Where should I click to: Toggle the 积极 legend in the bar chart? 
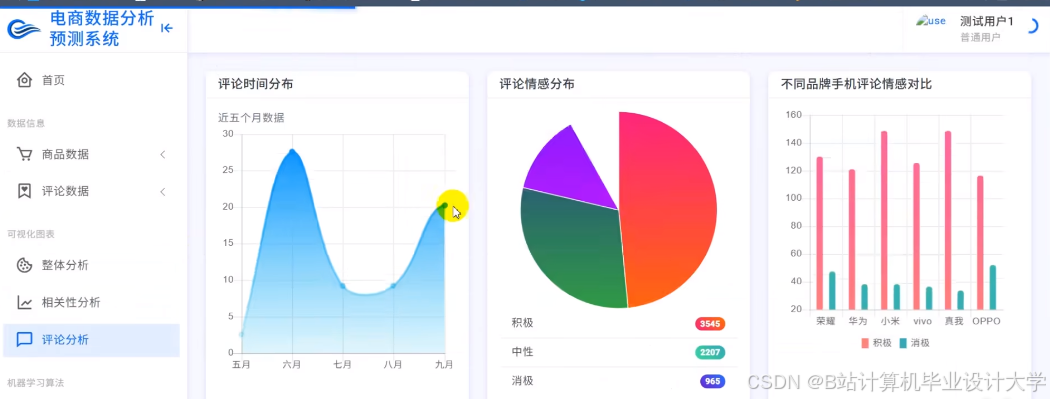click(877, 343)
